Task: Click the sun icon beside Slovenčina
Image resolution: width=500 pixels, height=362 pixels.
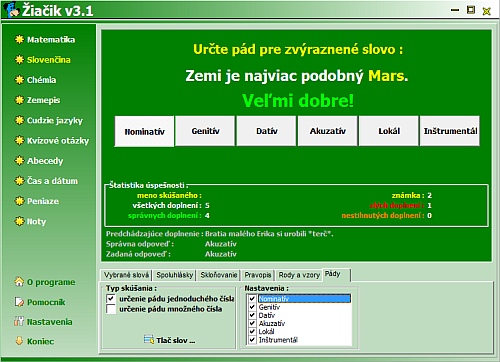Action: [19, 60]
